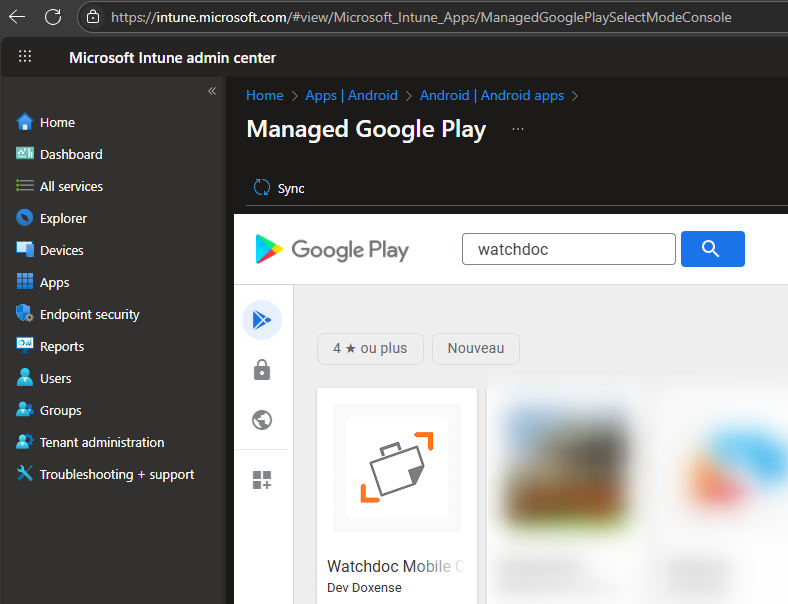Screen dimensions: 788x604
Task: Go back using browser back arrow
Action: click(17, 17)
